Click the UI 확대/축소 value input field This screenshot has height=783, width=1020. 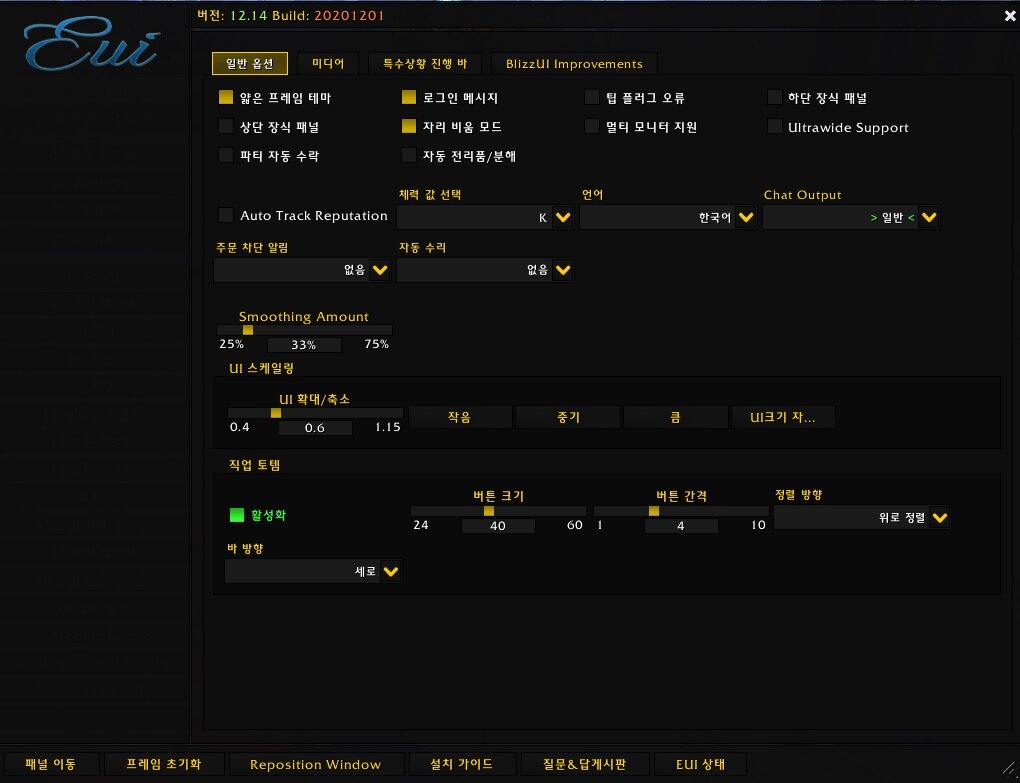tap(315, 428)
